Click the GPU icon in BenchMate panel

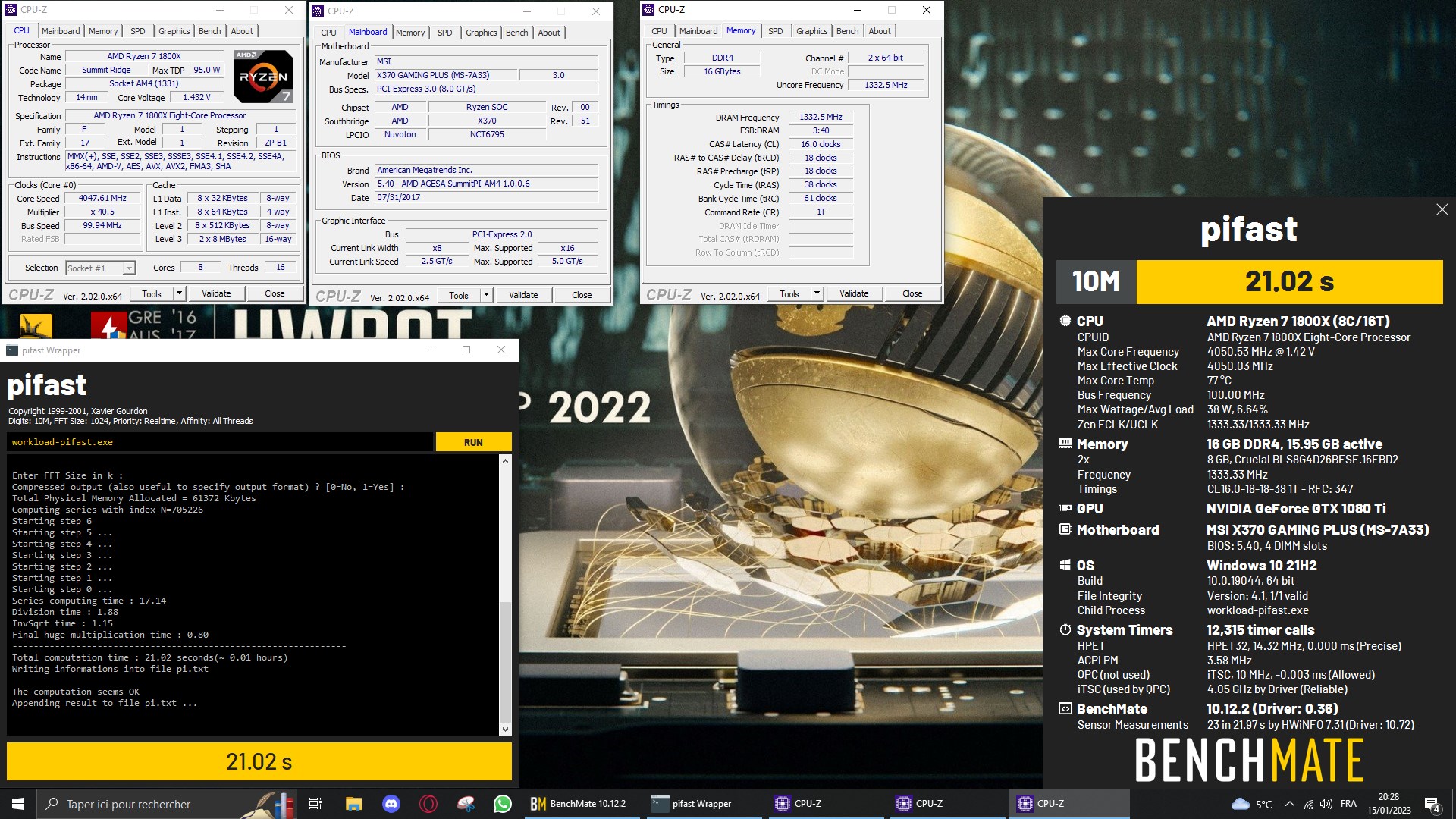1065,508
